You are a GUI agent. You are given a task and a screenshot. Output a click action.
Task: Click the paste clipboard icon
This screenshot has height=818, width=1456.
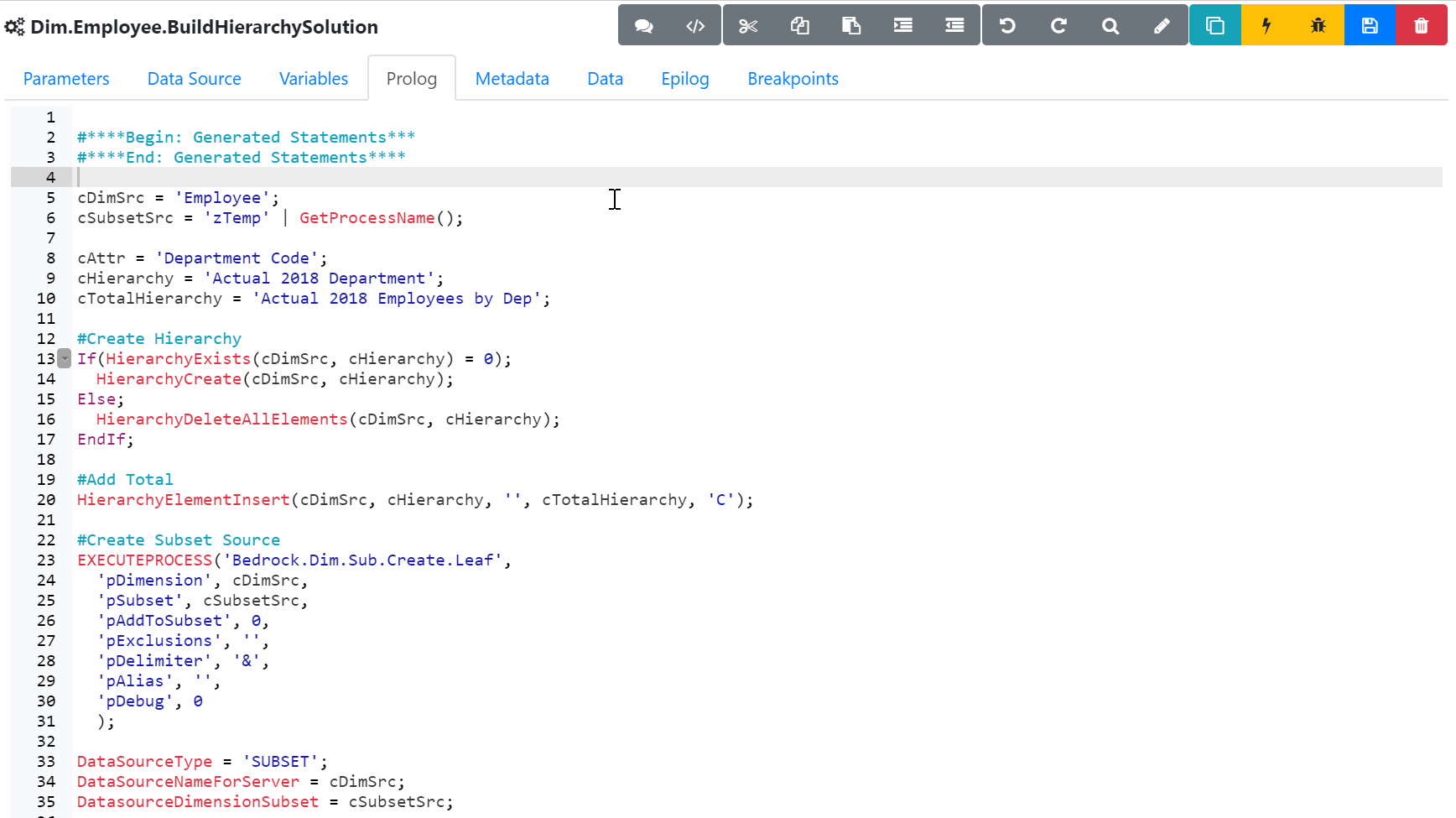click(x=851, y=26)
